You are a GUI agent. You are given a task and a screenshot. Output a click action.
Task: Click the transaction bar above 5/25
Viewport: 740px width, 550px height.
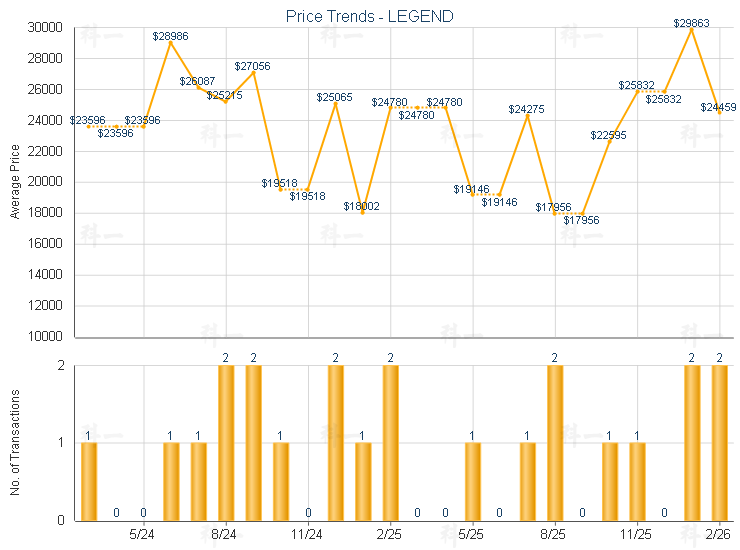[472, 480]
